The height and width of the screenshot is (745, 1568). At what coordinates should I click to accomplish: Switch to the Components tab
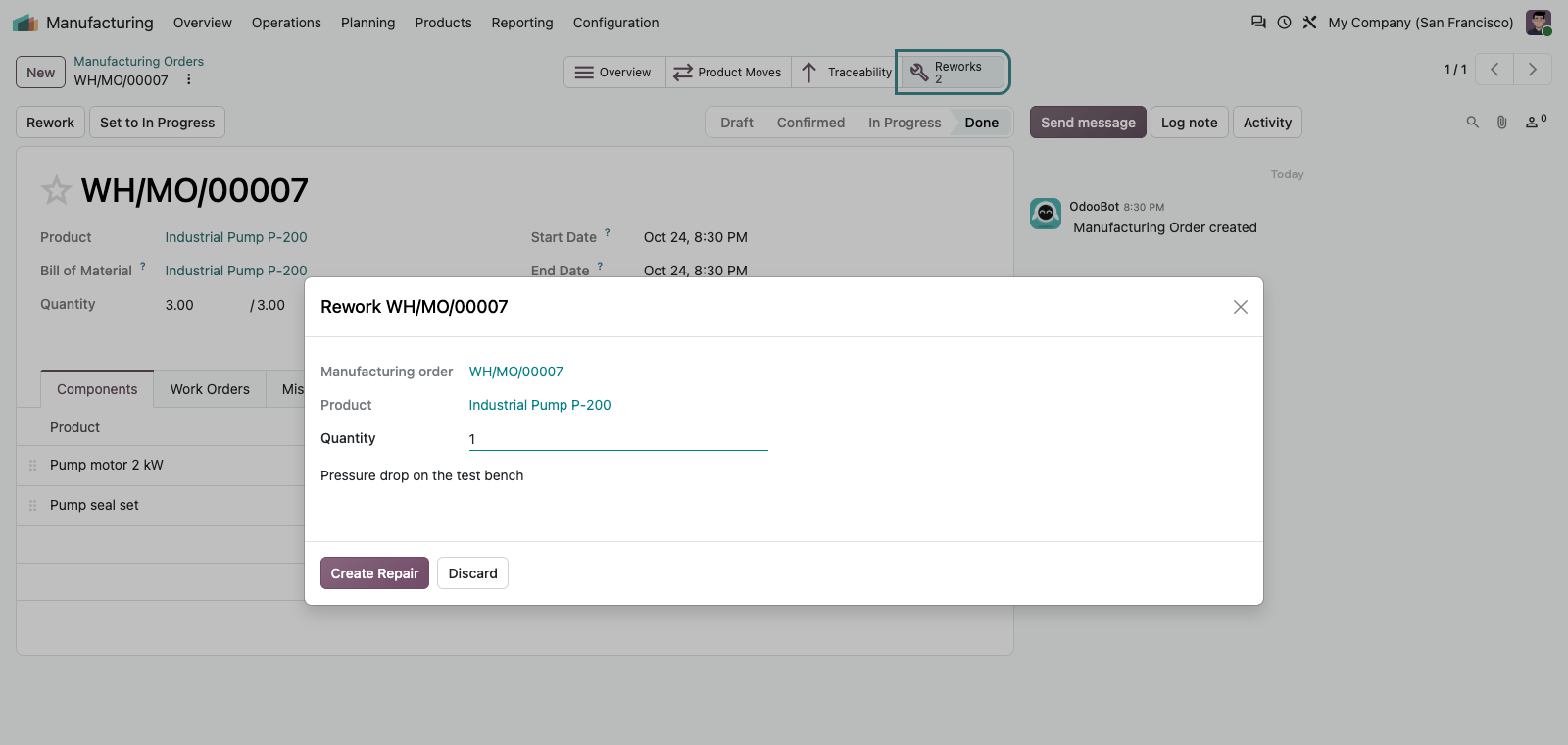(x=97, y=389)
